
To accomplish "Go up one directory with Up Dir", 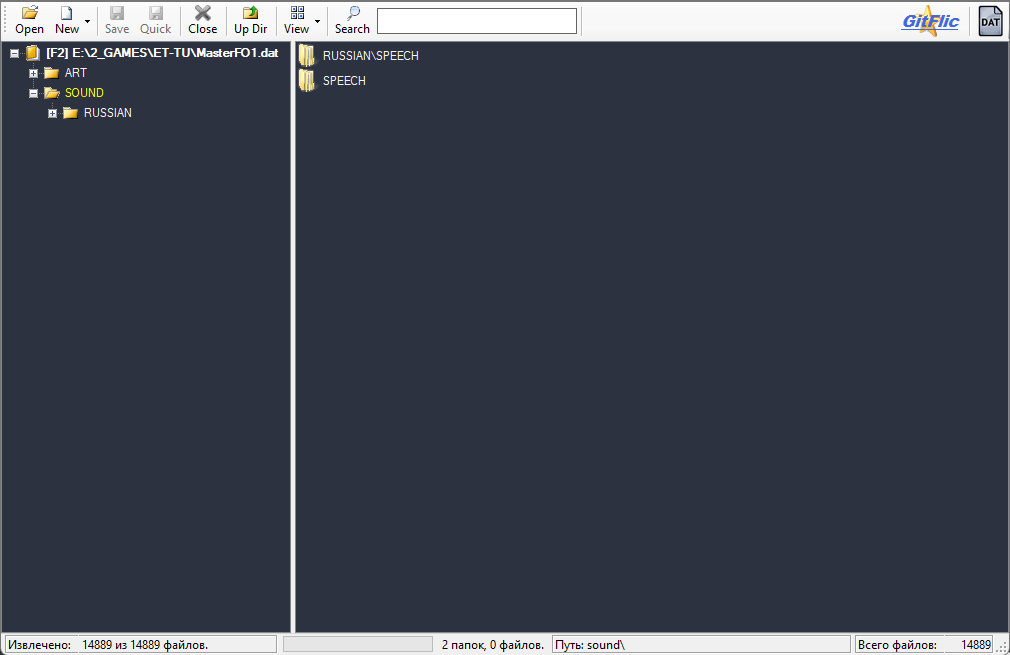I will point(251,21).
